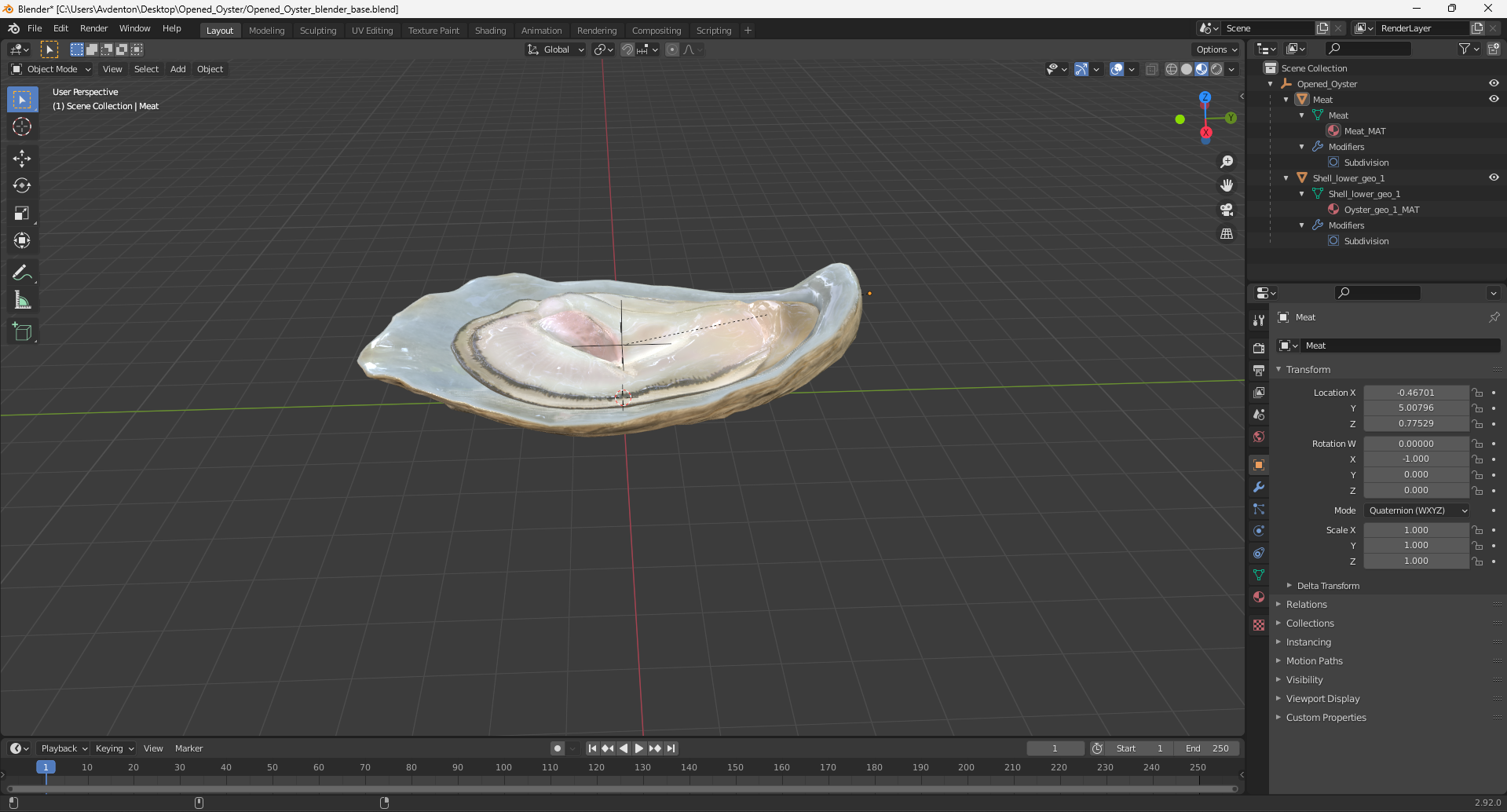Image resolution: width=1507 pixels, height=812 pixels.
Task: Open the timeline Playback menu
Action: click(63, 748)
